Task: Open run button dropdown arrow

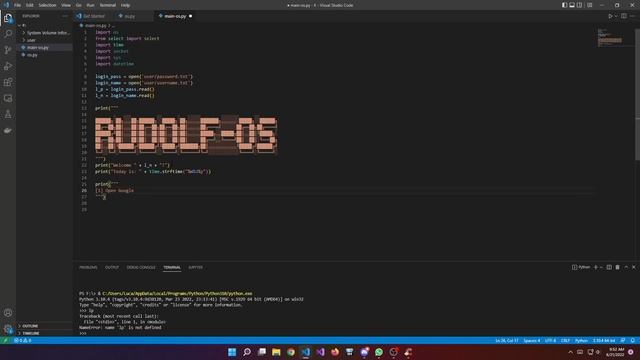Action: point(616,16)
